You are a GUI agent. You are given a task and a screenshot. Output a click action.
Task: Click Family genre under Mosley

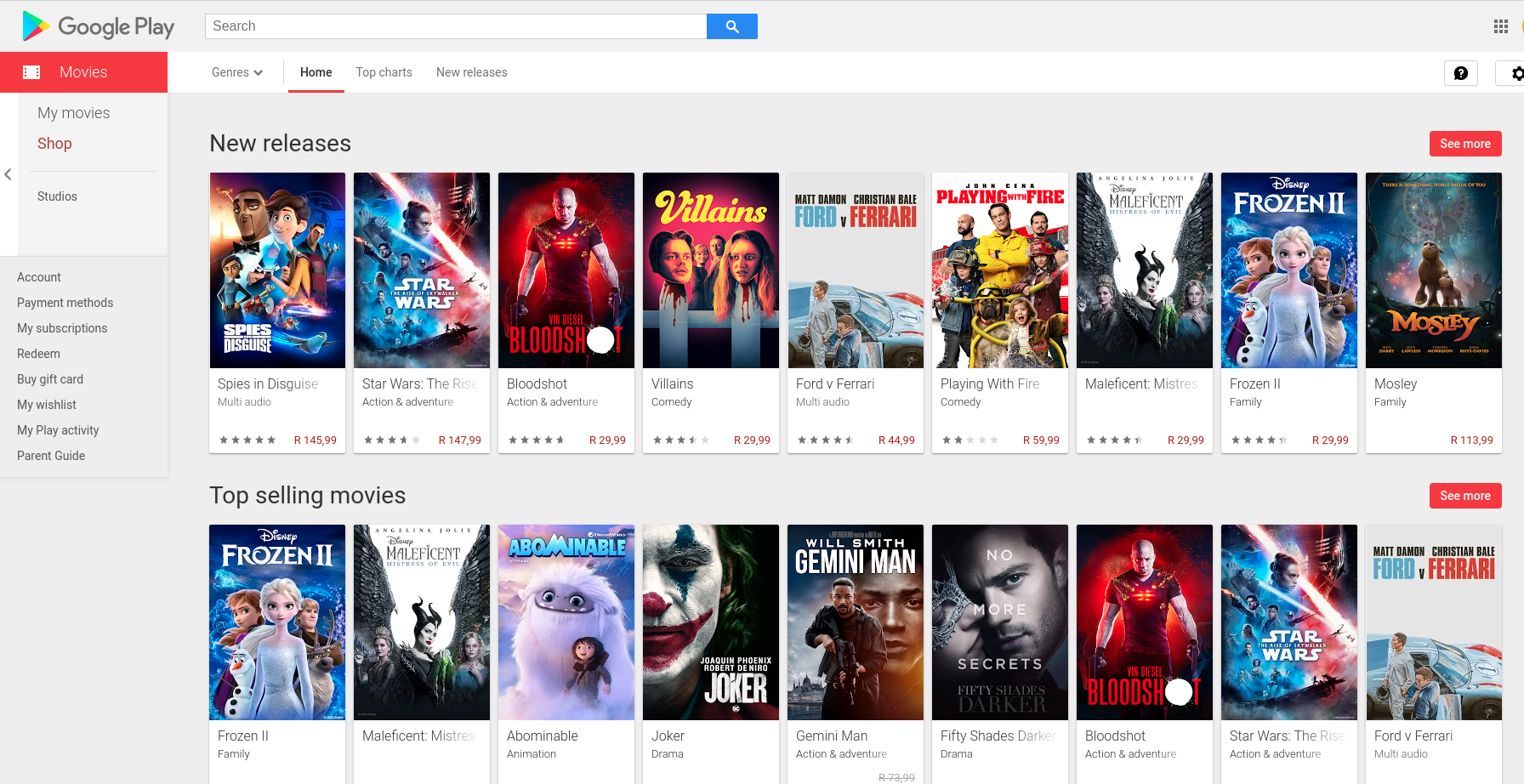(1390, 402)
